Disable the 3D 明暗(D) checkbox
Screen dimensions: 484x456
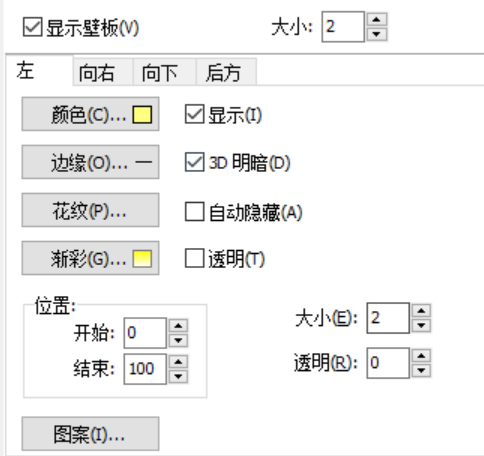194,162
